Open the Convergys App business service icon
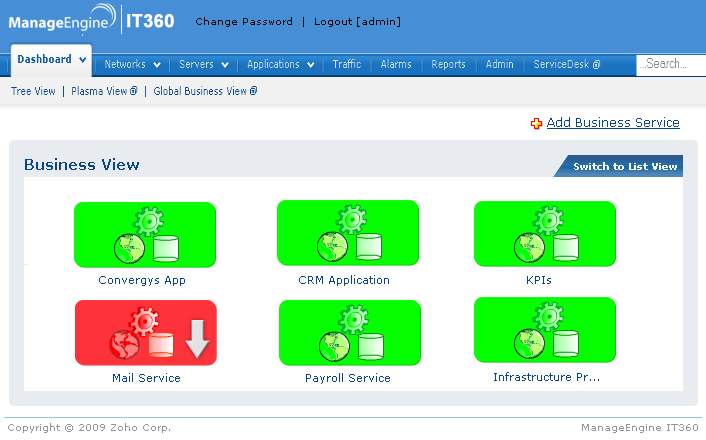The image size is (706, 440). [145, 235]
